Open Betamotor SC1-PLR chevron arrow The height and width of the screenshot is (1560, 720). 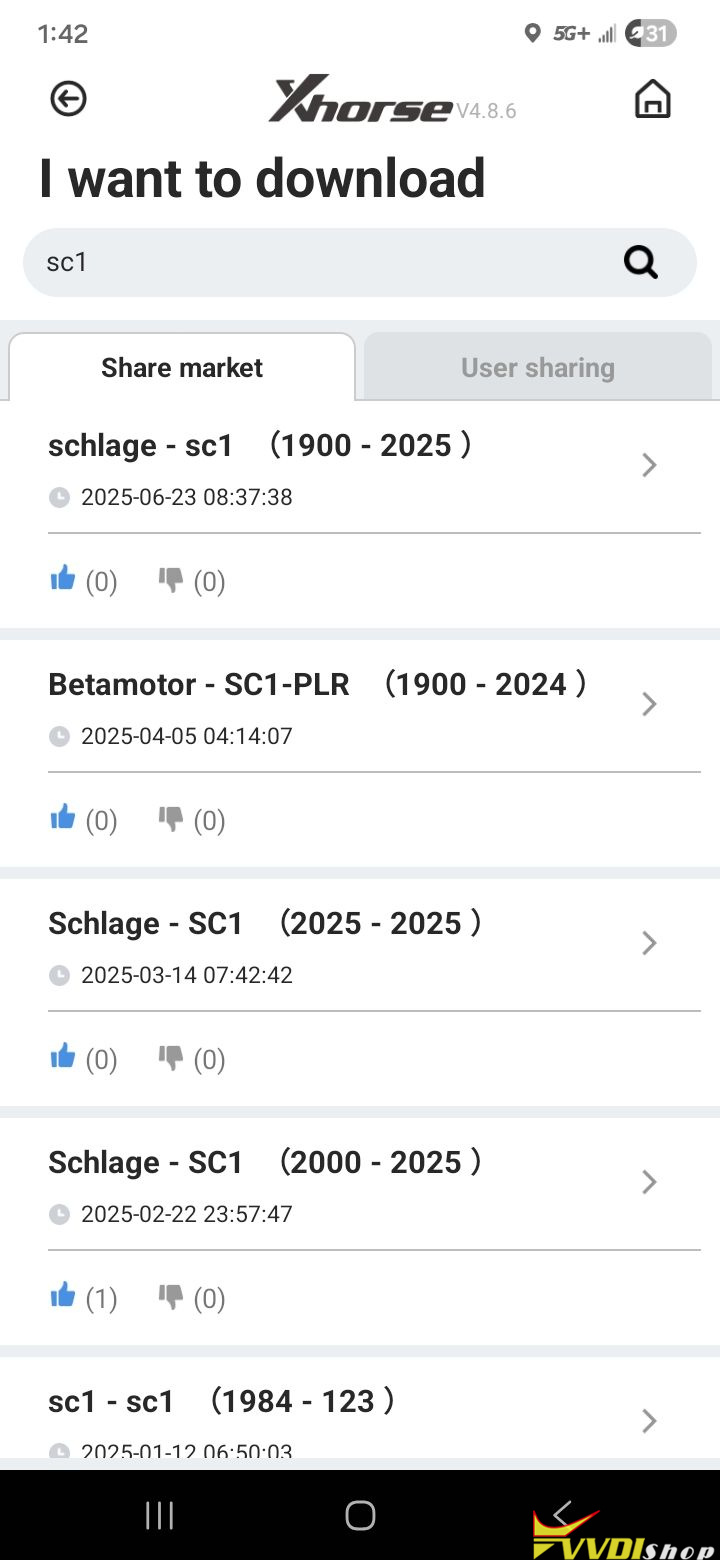click(x=649, y=704)
